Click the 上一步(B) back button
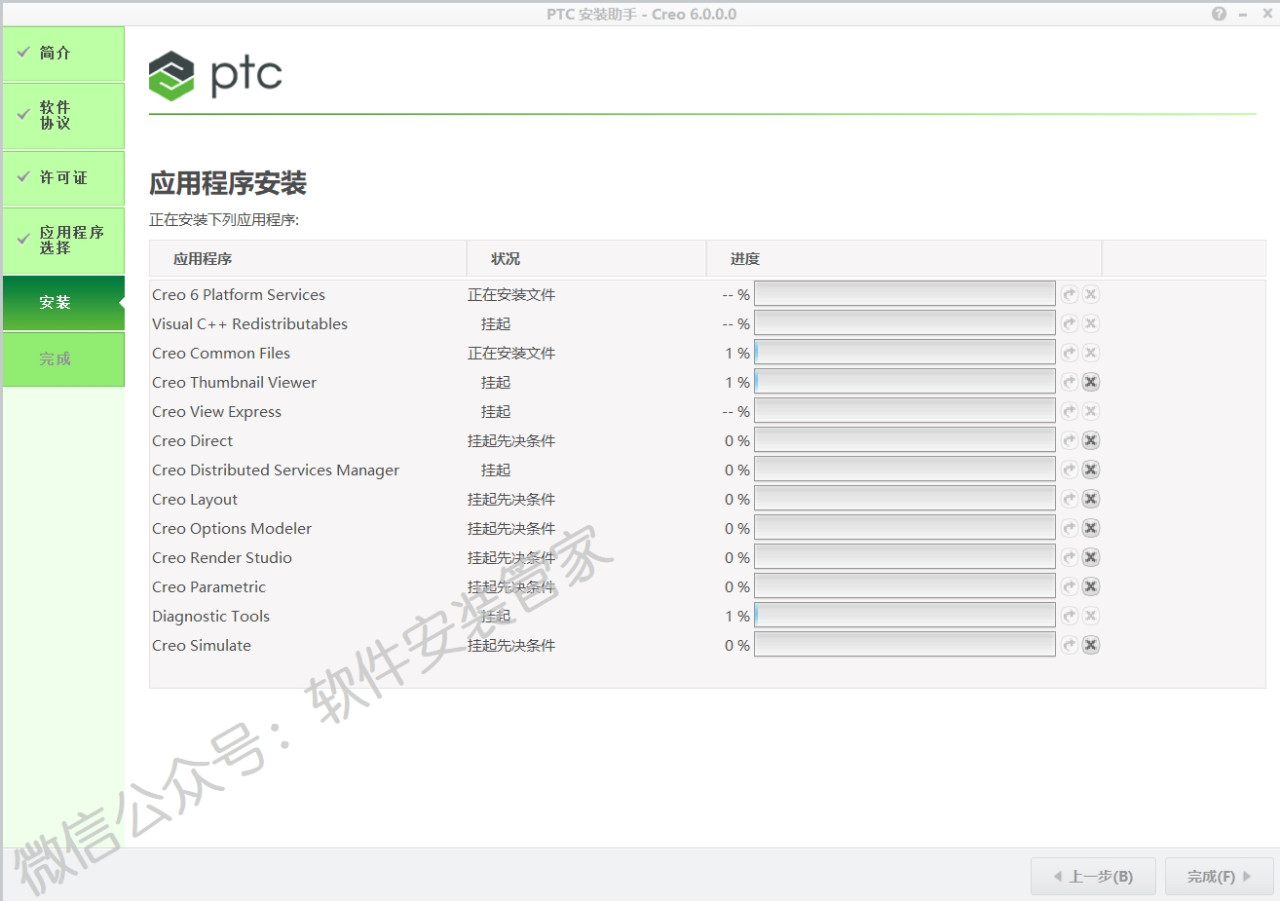The image size is (1280, 901). 1093,876
